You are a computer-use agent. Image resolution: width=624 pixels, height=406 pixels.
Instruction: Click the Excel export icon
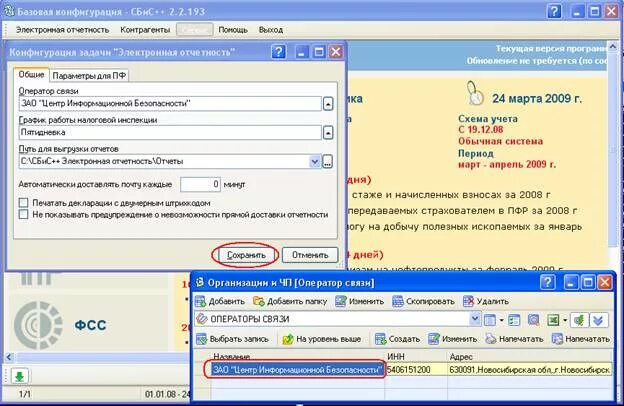click(553, 320)
